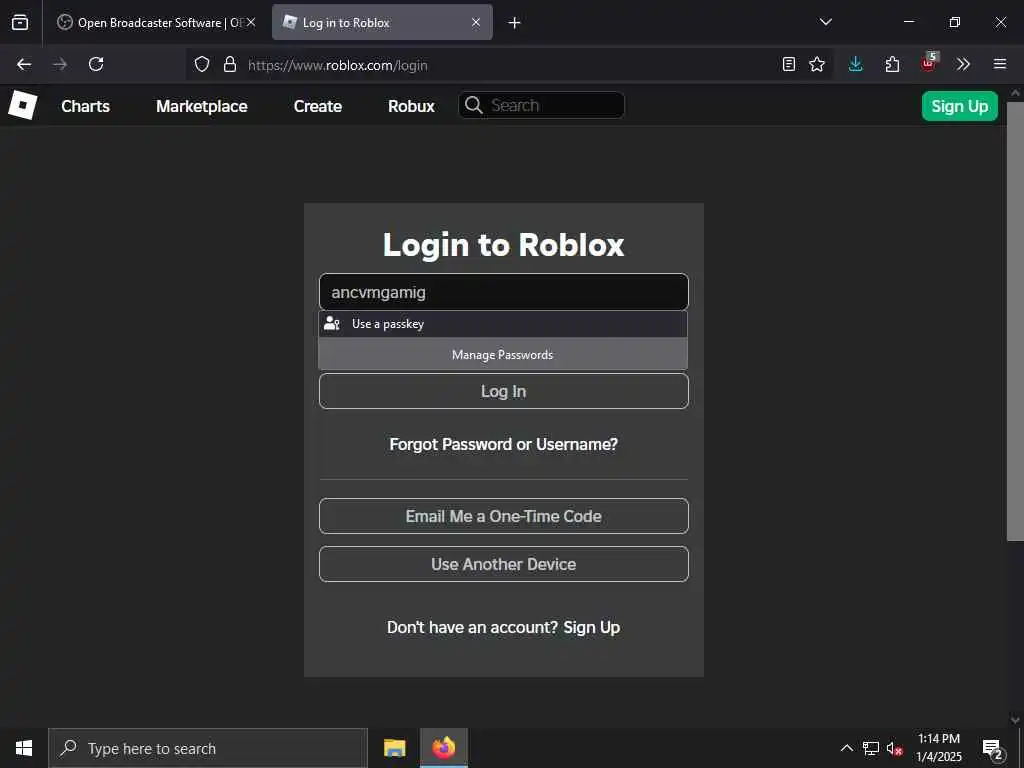The width and height of the screenshot is (1024, 768).
Task: Open Forgot Password or Username link
Action: point(504,444)
